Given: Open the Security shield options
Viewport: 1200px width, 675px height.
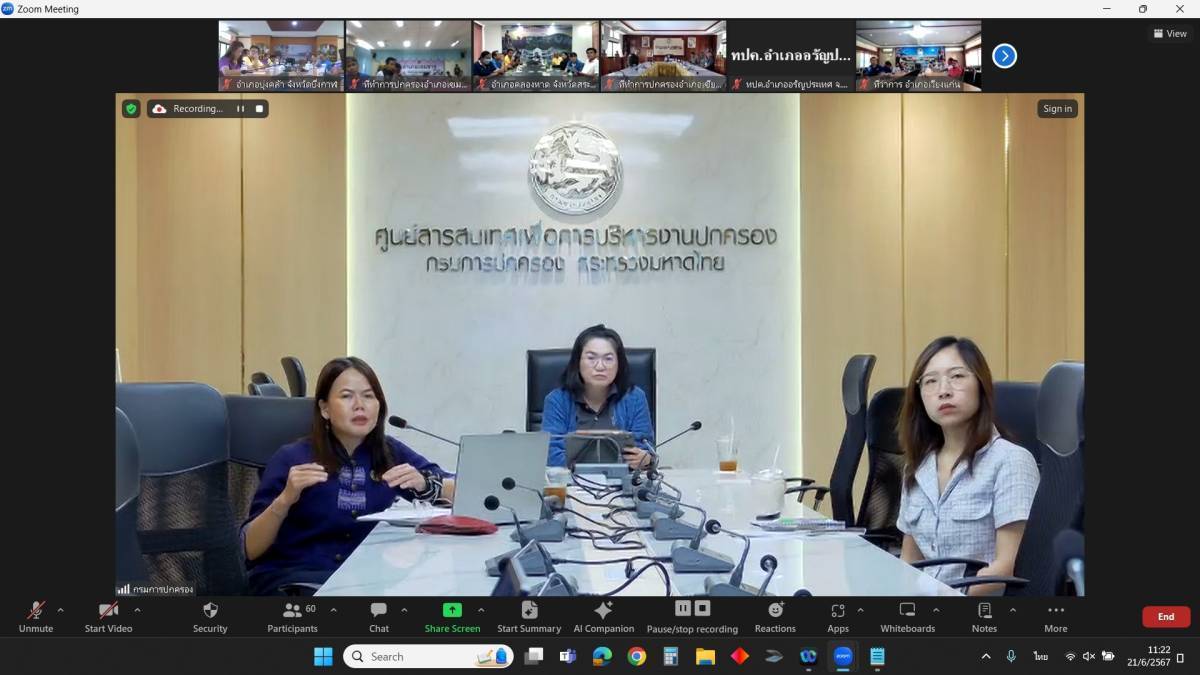Looking at the screenshot, I should (210, 616).
